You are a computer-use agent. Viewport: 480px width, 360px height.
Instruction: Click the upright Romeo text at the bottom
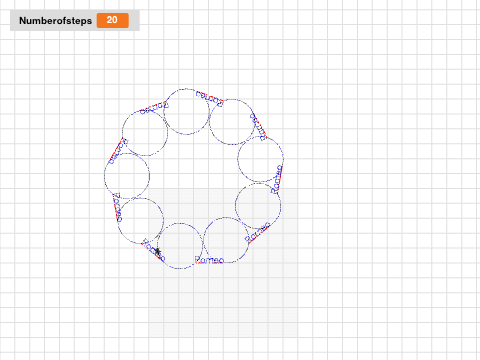(209, 260)
